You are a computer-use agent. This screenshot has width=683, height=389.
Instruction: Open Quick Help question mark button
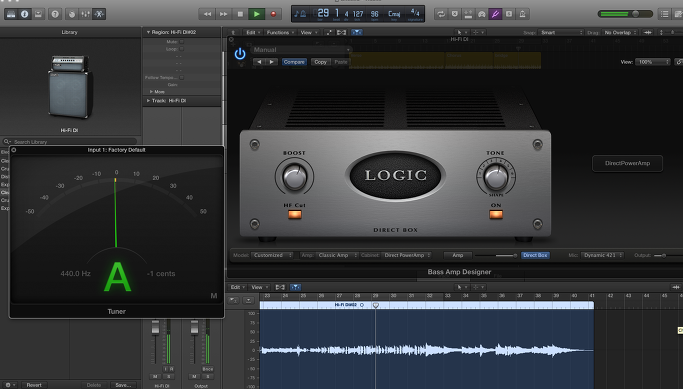[x=55, y=14]
